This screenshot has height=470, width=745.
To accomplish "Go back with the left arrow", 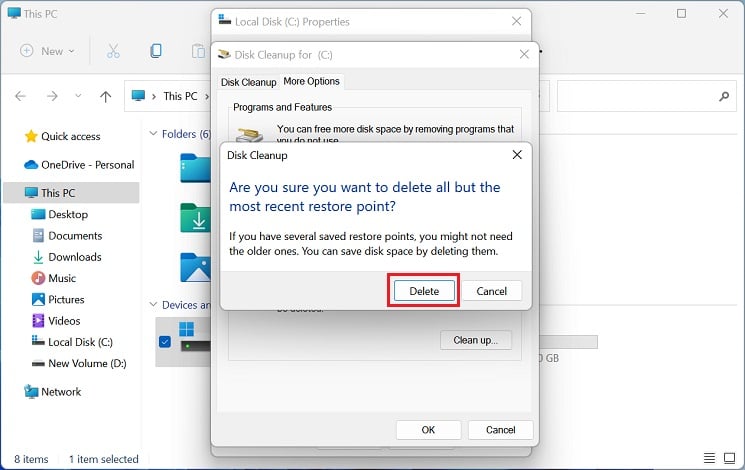I will click(x=20, y=96).
